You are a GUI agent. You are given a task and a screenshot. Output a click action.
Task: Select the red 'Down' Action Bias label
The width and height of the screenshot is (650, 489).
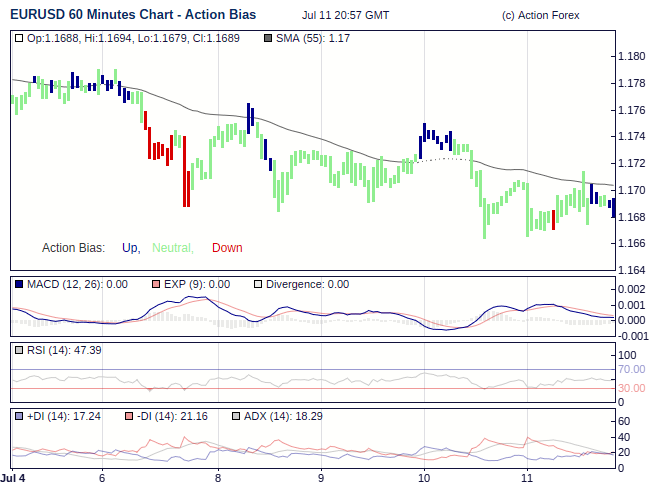point(227,248)
